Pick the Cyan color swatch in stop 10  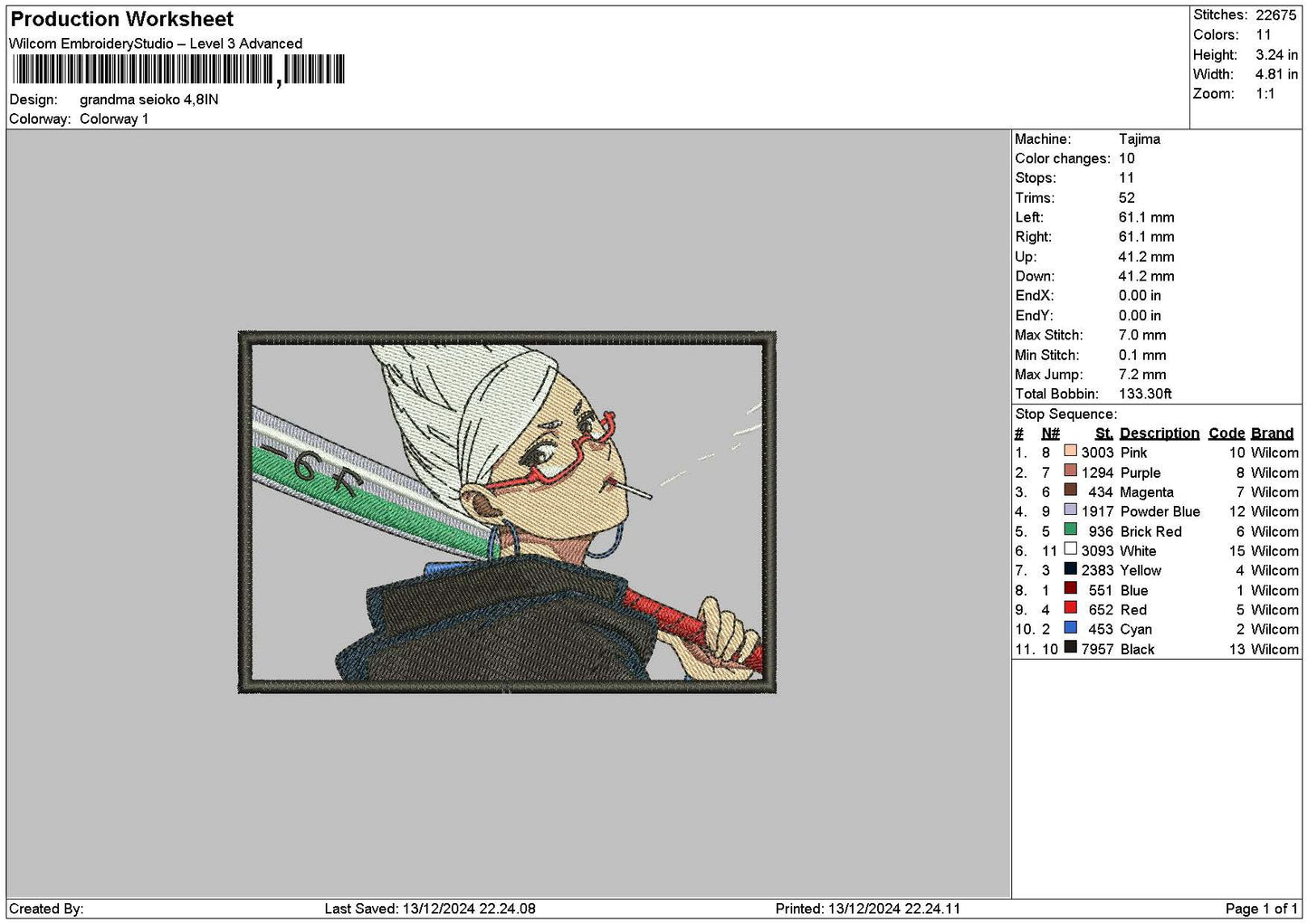tap(1071, 628)
